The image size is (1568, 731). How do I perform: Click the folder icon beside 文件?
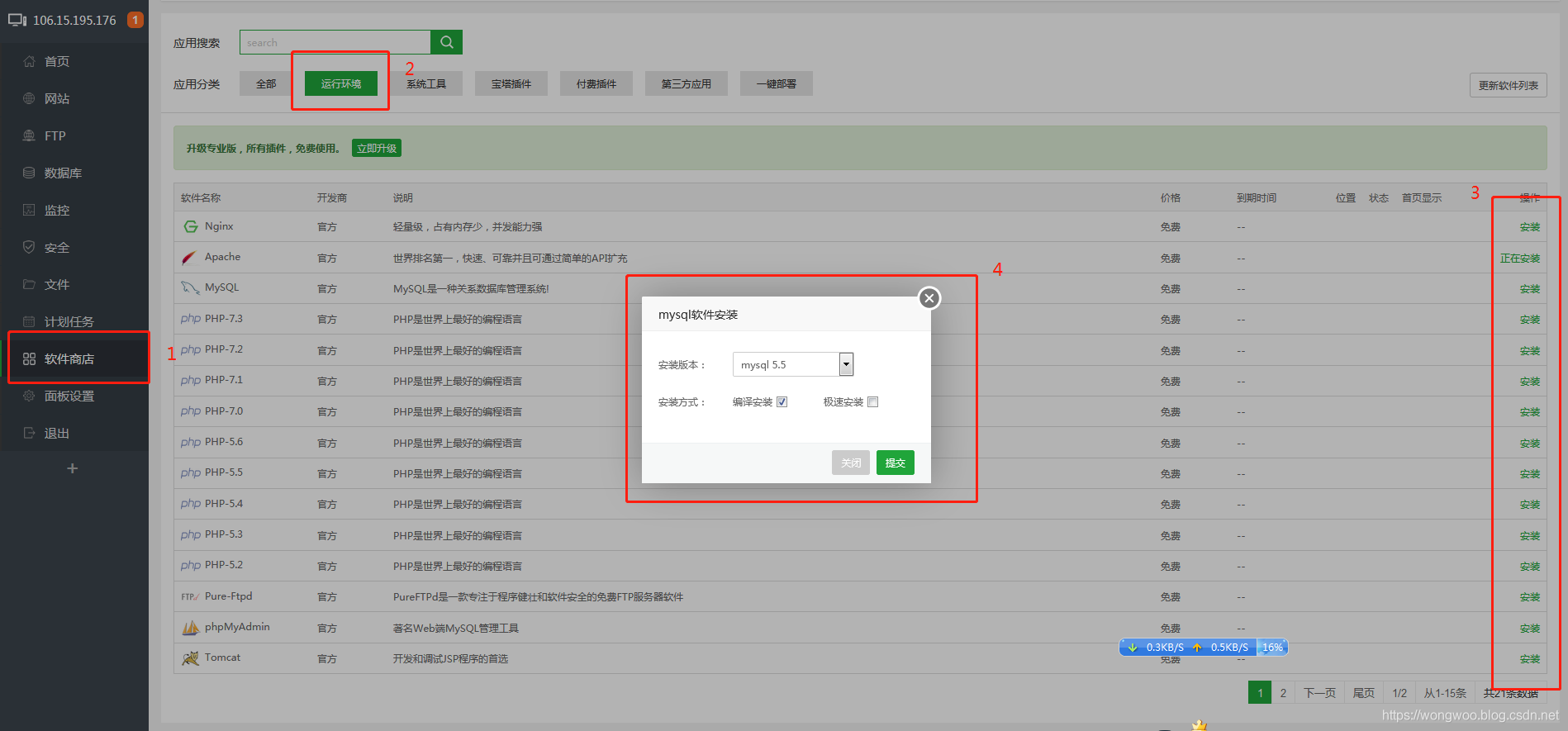click(29, 284)
